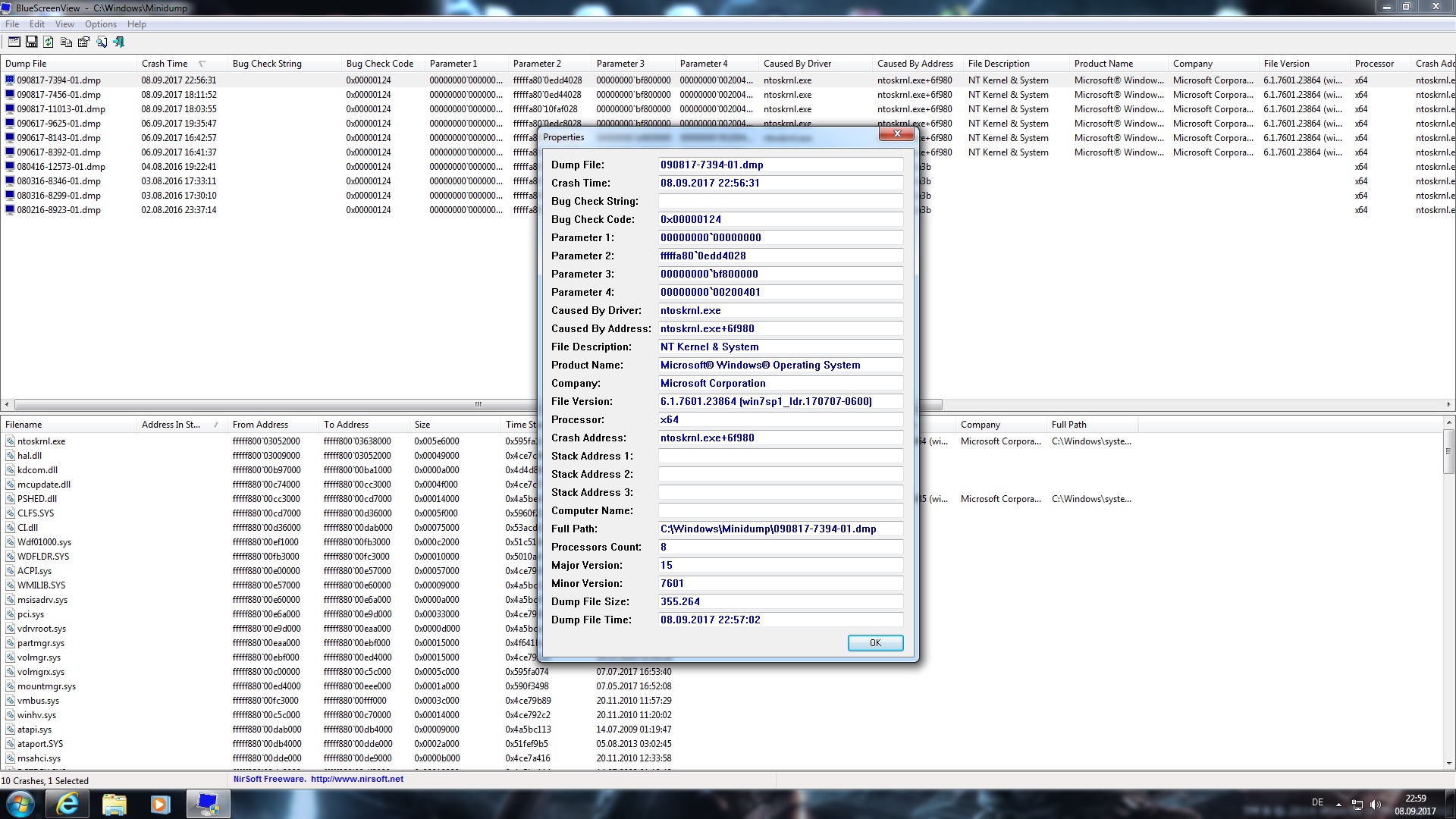1456x819 pixels.
Task: Click the Address In Stack column header
Action: coord(182,425)
